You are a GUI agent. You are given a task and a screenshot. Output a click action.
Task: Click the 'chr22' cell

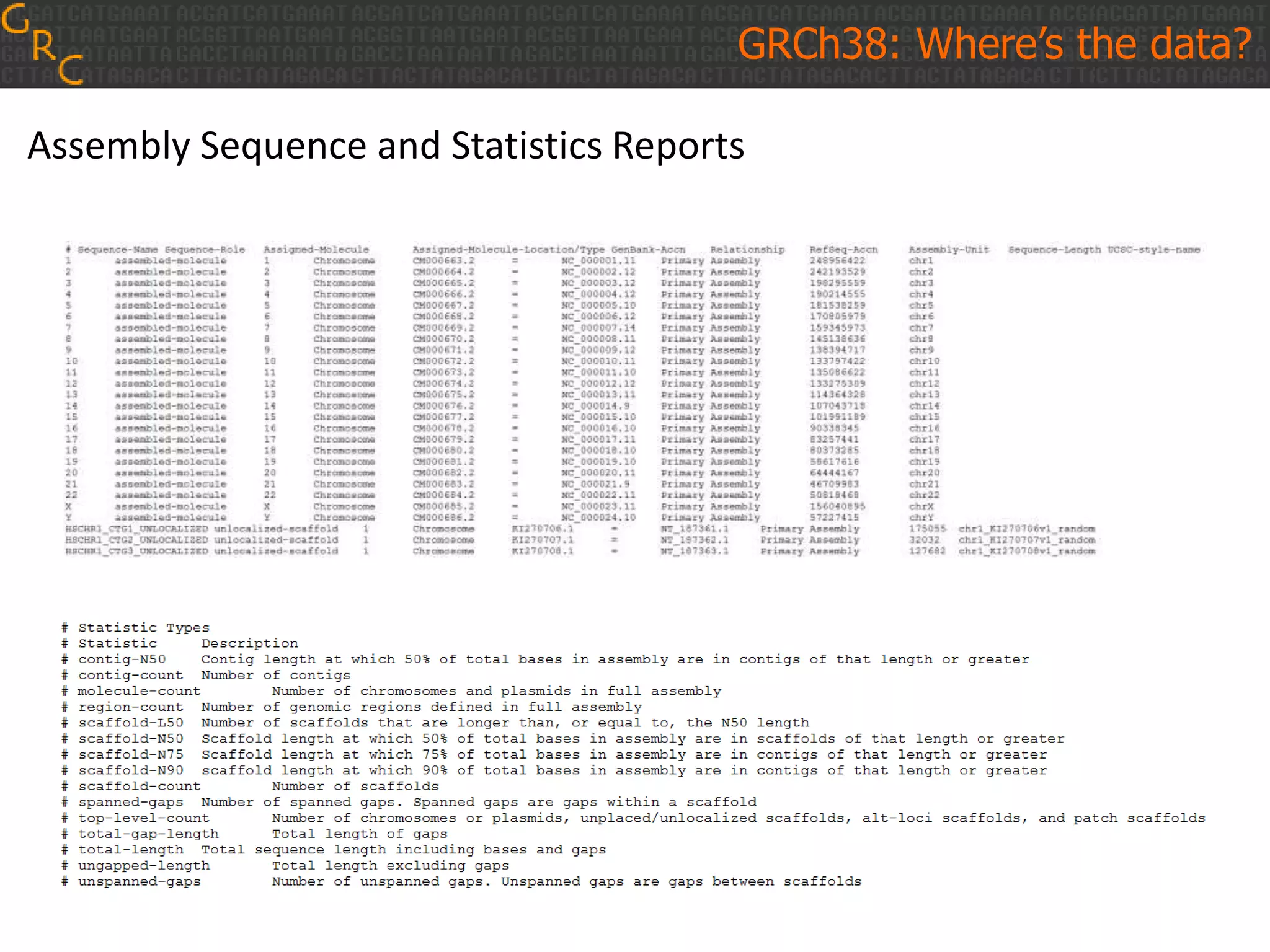point(924,495)
